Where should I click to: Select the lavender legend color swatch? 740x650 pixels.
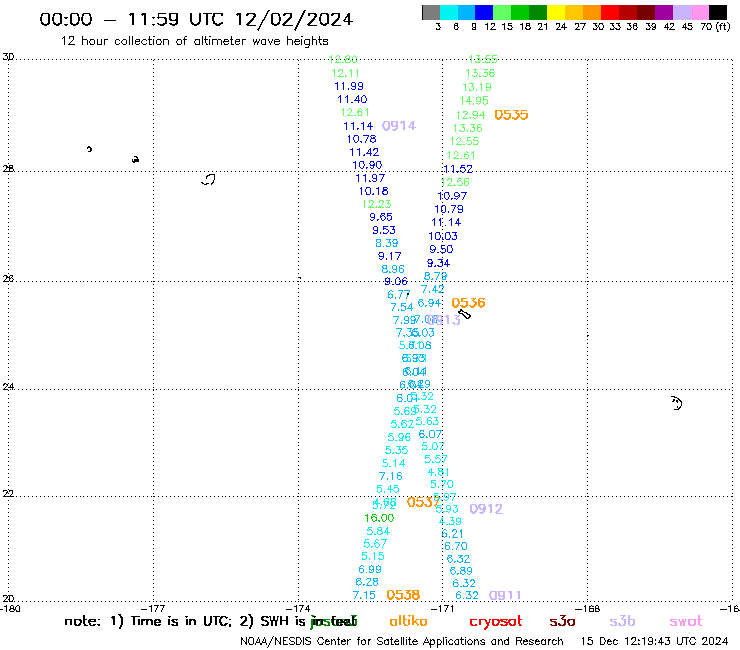point(681,12)
